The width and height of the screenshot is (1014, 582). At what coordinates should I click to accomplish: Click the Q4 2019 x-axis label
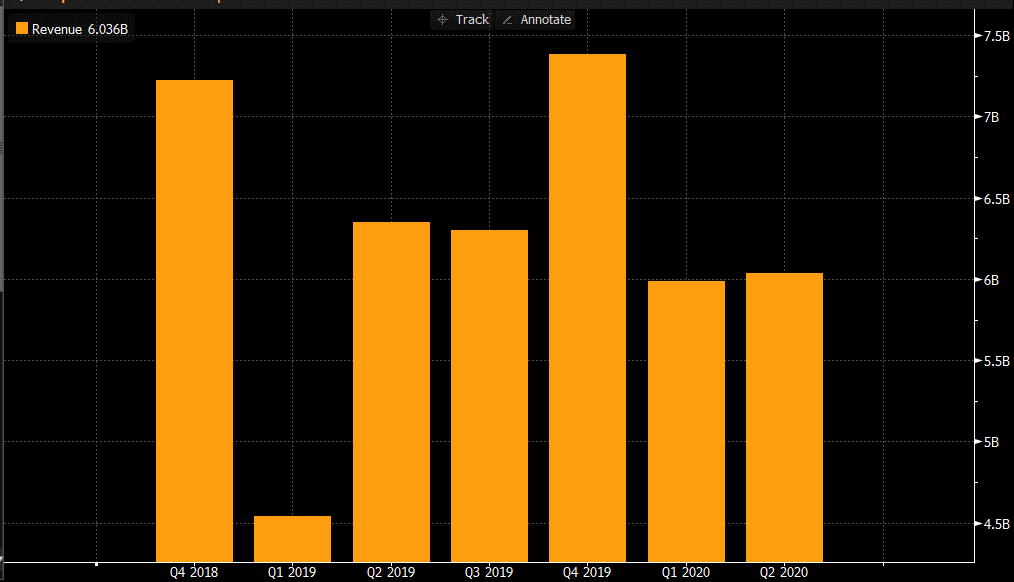coord(587,573)
